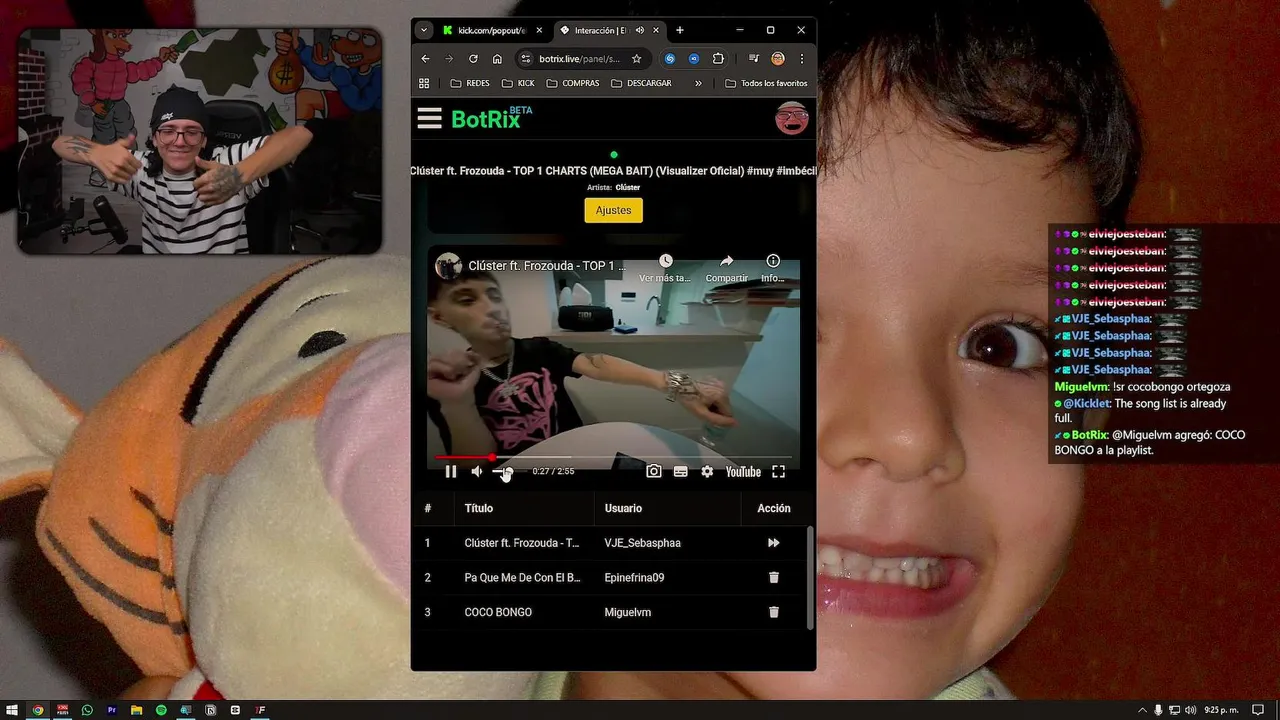1280x720 pixels.
Task: Mute the Interacción tab audio icon
Action: point(639,30)
